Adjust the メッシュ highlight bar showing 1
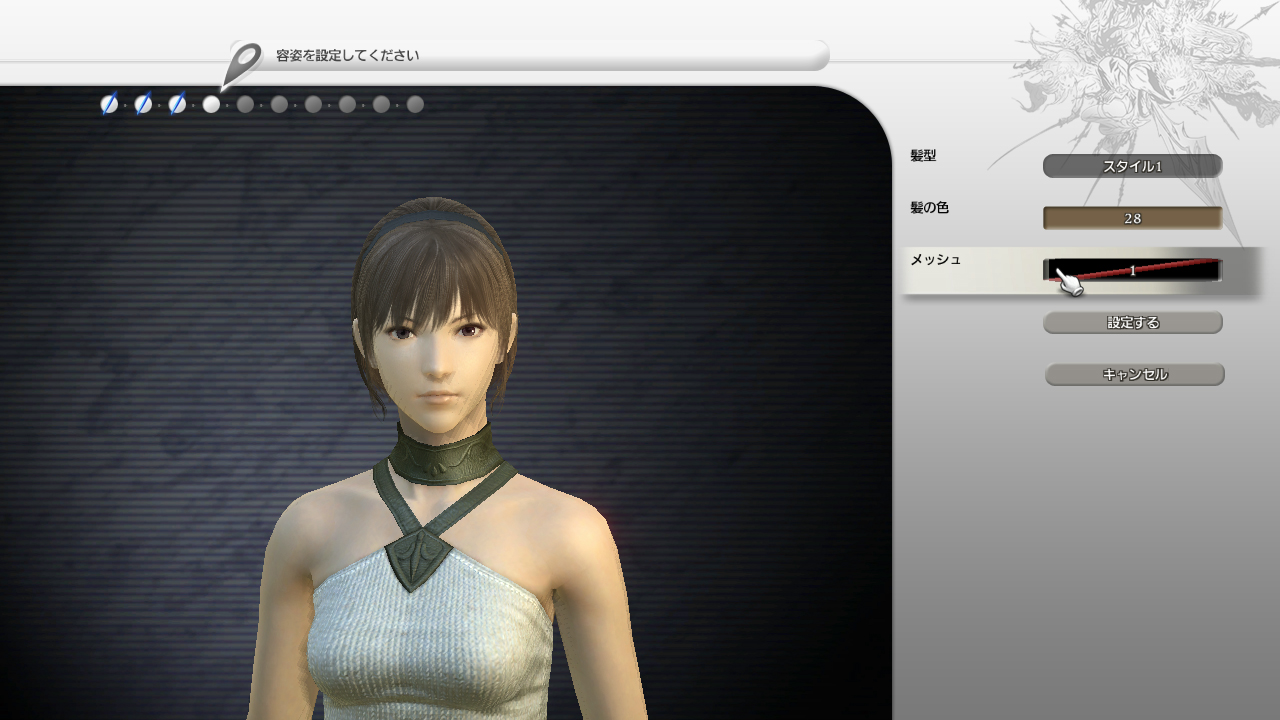Image resolution: width=1280 pixels, height=720 pixels. tap(1132, 270)
